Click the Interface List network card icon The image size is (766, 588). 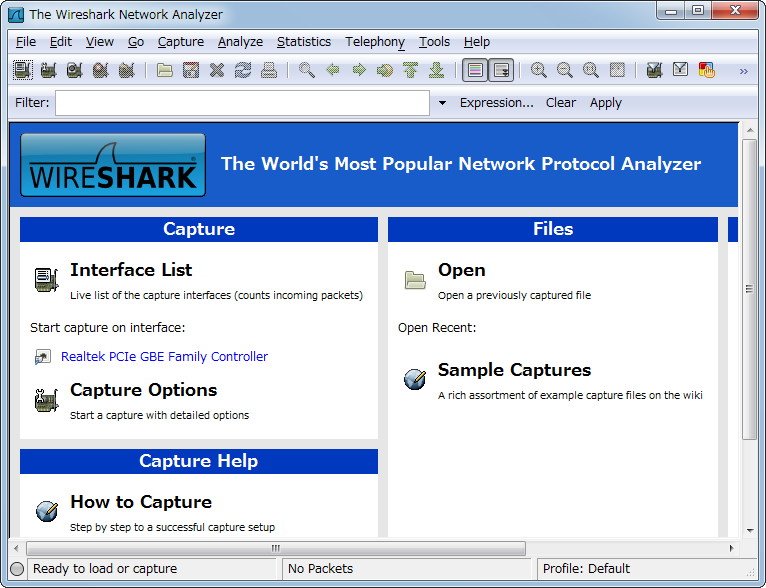pyautogui.click(x=46, y=280)
